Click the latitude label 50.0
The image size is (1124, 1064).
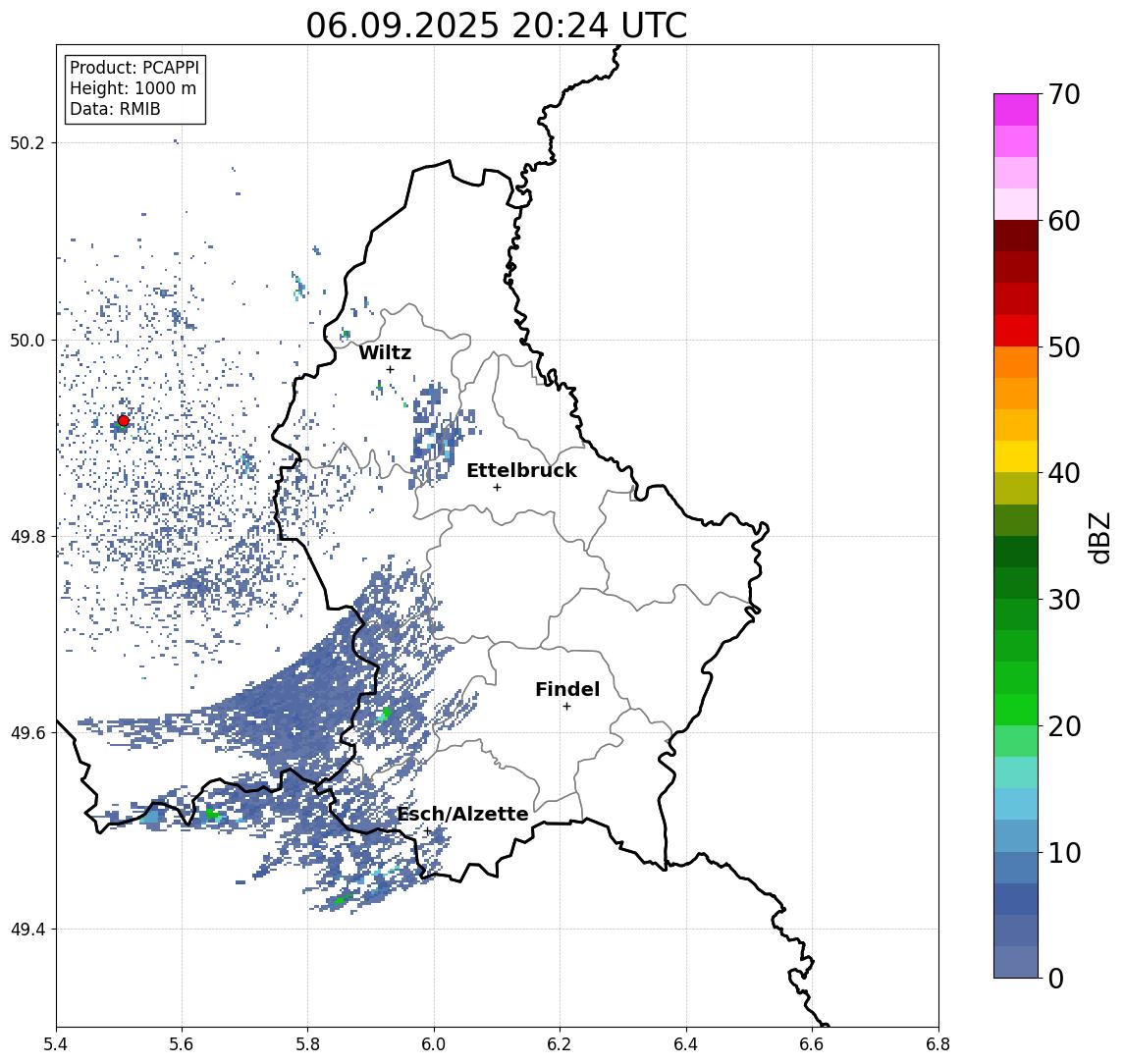click(27, 340)
